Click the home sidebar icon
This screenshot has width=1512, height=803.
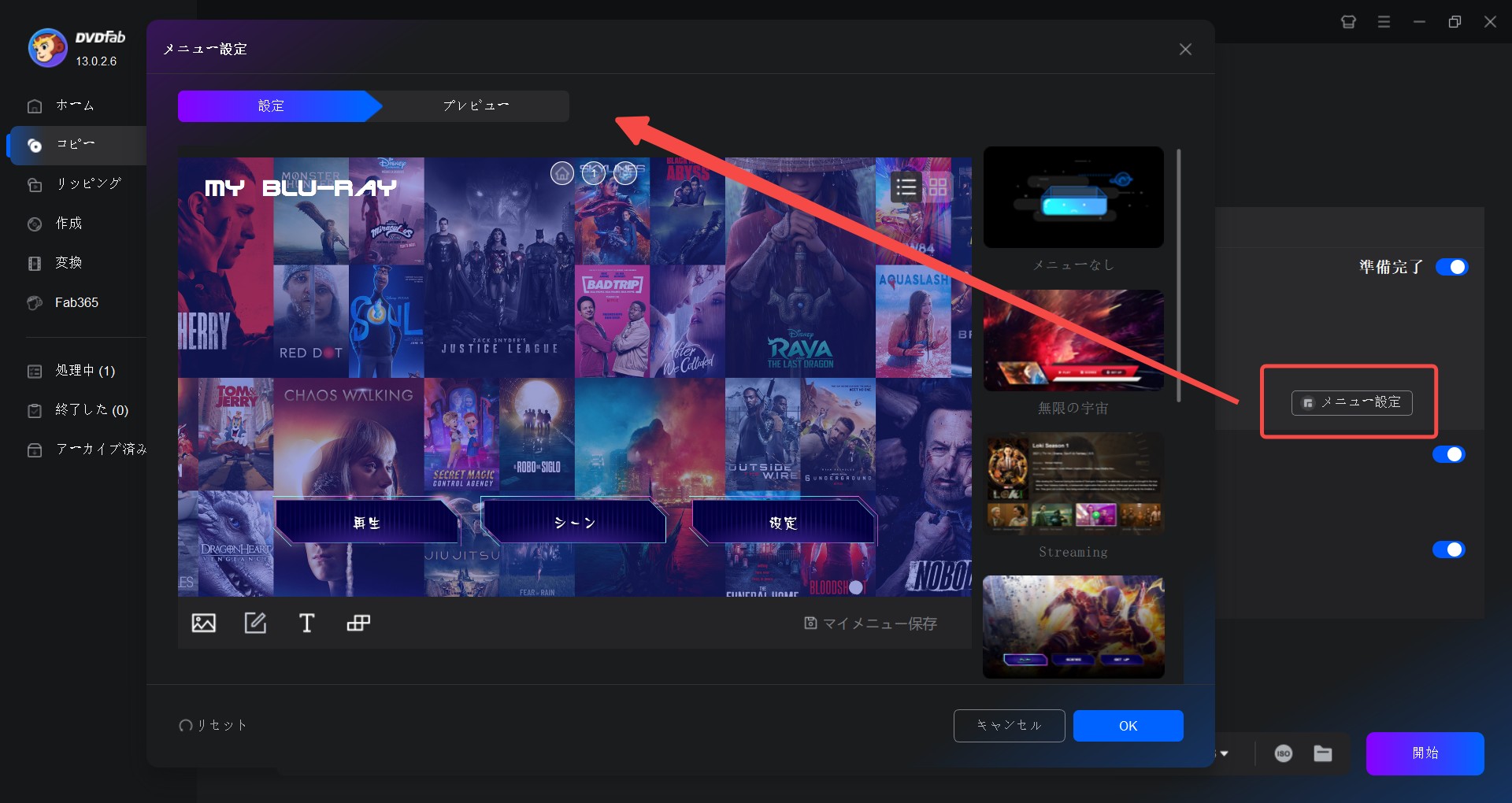pos(35,105)
